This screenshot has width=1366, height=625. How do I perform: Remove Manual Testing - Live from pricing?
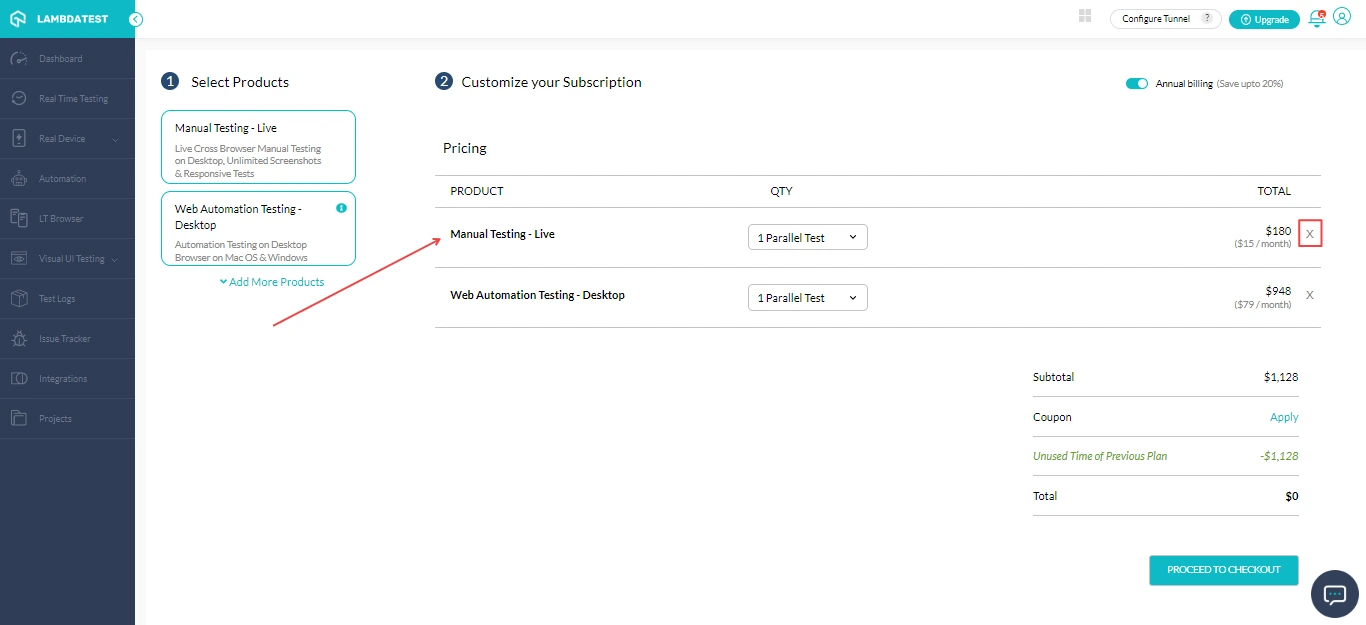click(x=1310, y=234)
